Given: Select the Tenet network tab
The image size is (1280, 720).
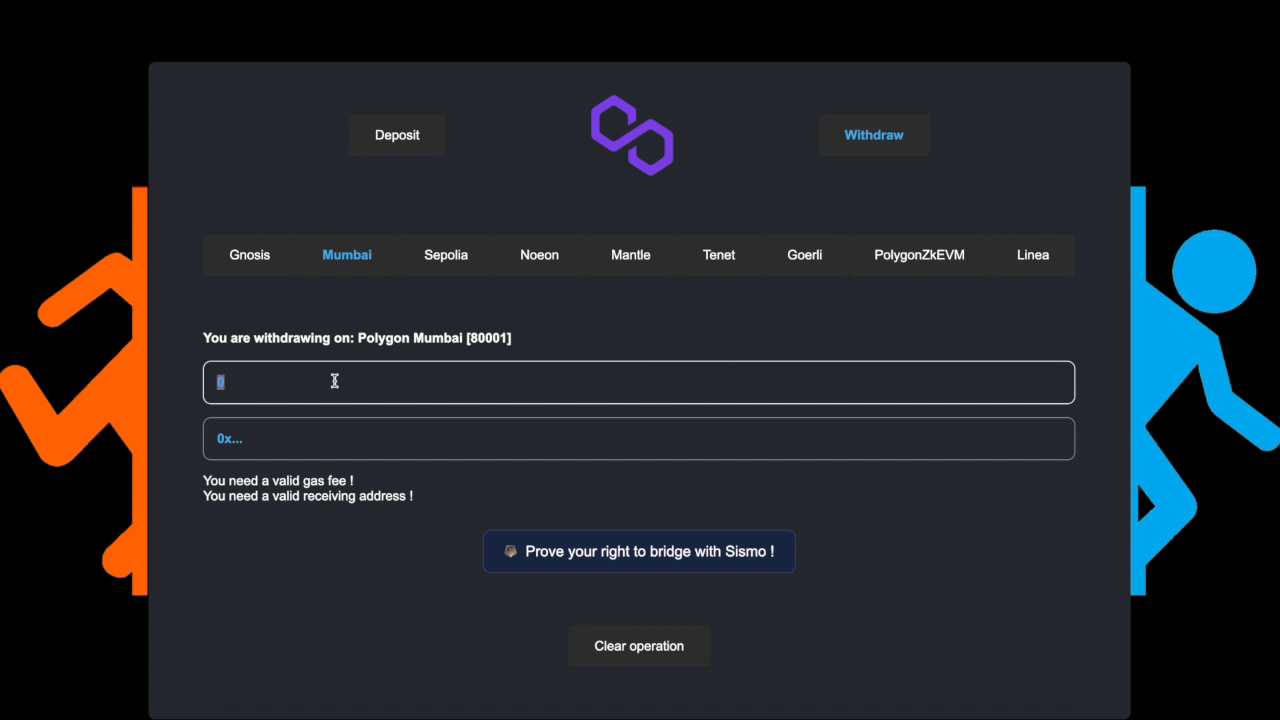Looking at the screenshot, I should 719,255.
